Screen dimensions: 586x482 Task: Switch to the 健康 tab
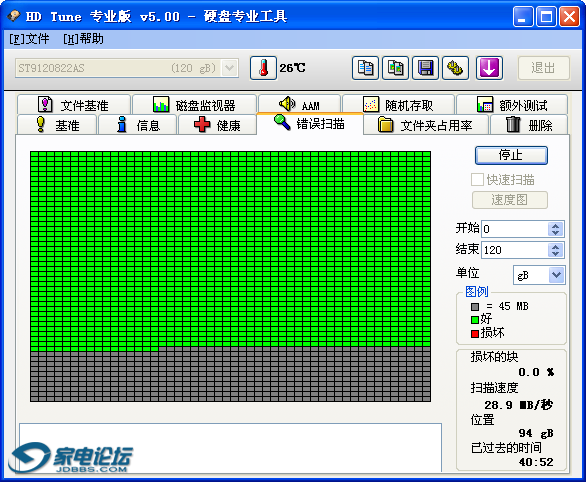(218, 125)
